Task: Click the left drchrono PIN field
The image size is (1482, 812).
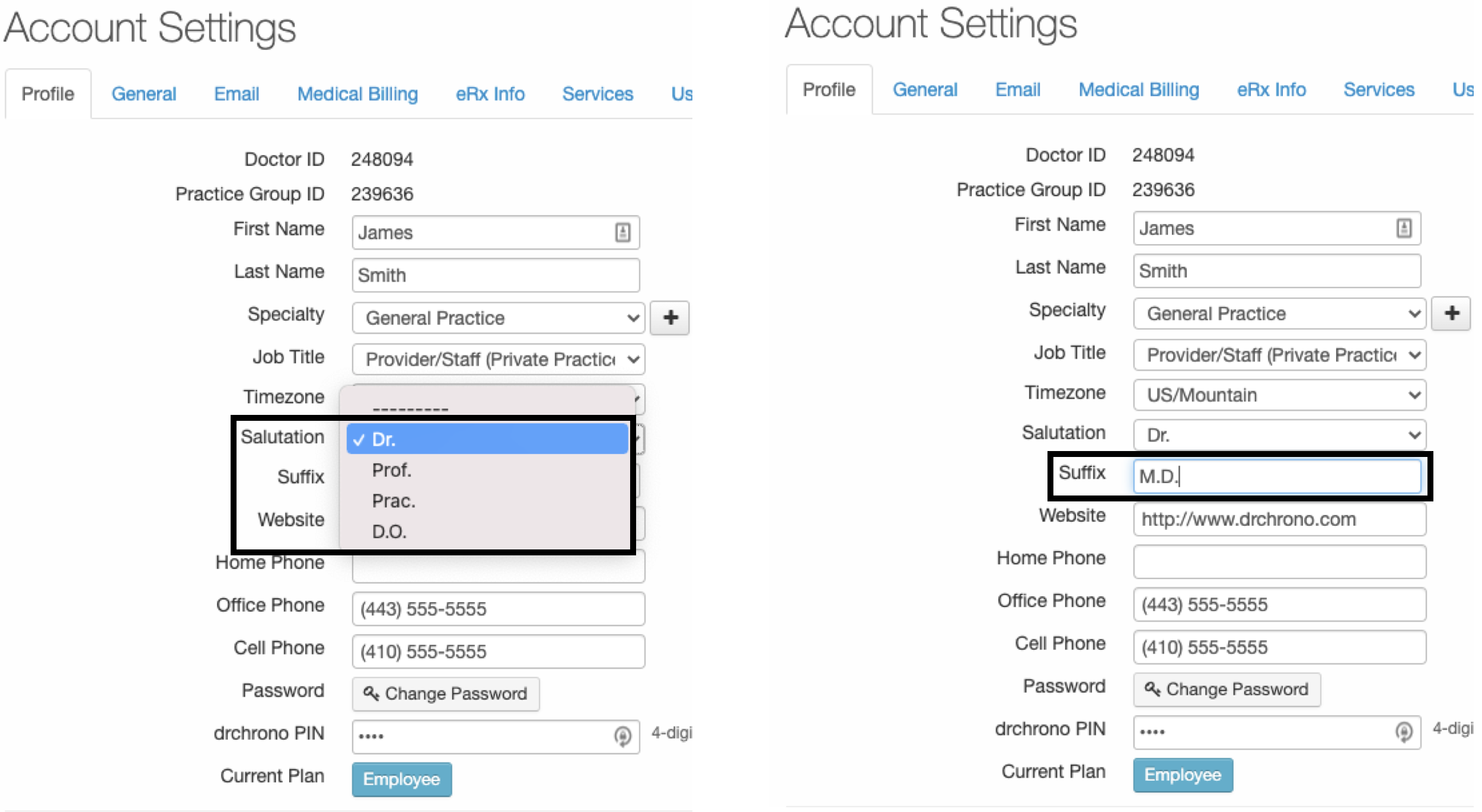Action: pyautogui.click(x=496, y=737)
